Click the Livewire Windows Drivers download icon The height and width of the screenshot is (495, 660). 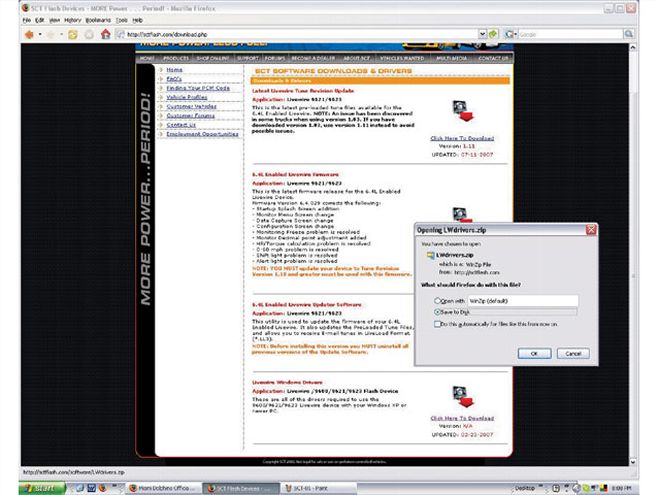pos(462,397)
